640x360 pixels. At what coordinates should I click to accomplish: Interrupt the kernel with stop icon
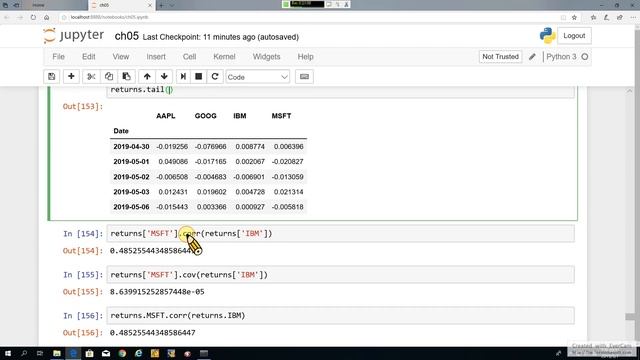click(199, 77)
